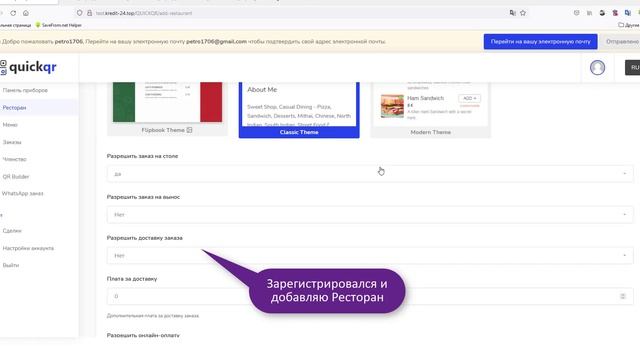Click the quickqr logo
This screenshot has height=360, width=640.
(x=28, y=67)
